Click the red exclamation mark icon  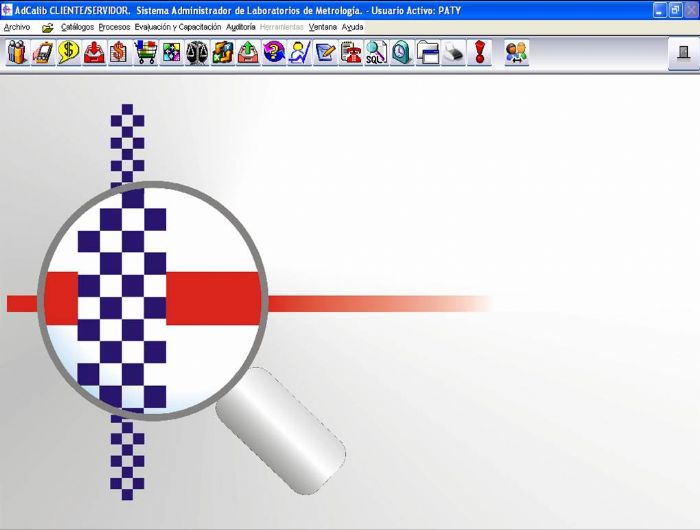coord(479,52)
